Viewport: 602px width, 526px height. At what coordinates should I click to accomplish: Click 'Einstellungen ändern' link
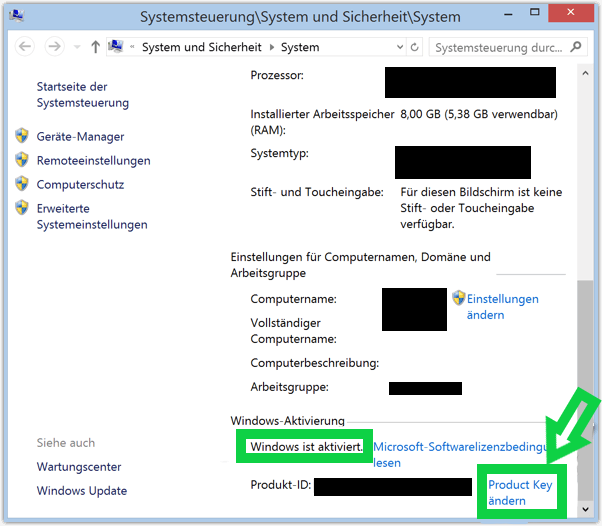coord(502,307)
